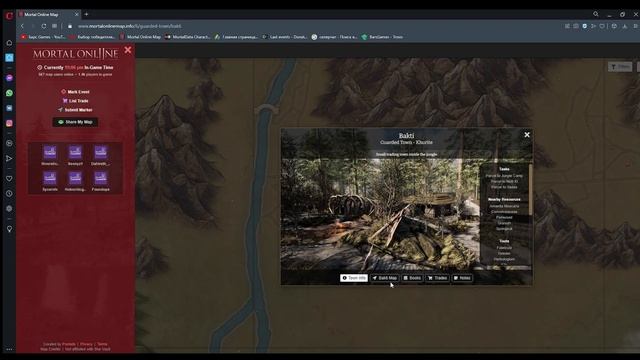Image resolution: width=640 pixels, height=360 pixels.
Task: Open the BaroGames bookmark
Action: 382,37
